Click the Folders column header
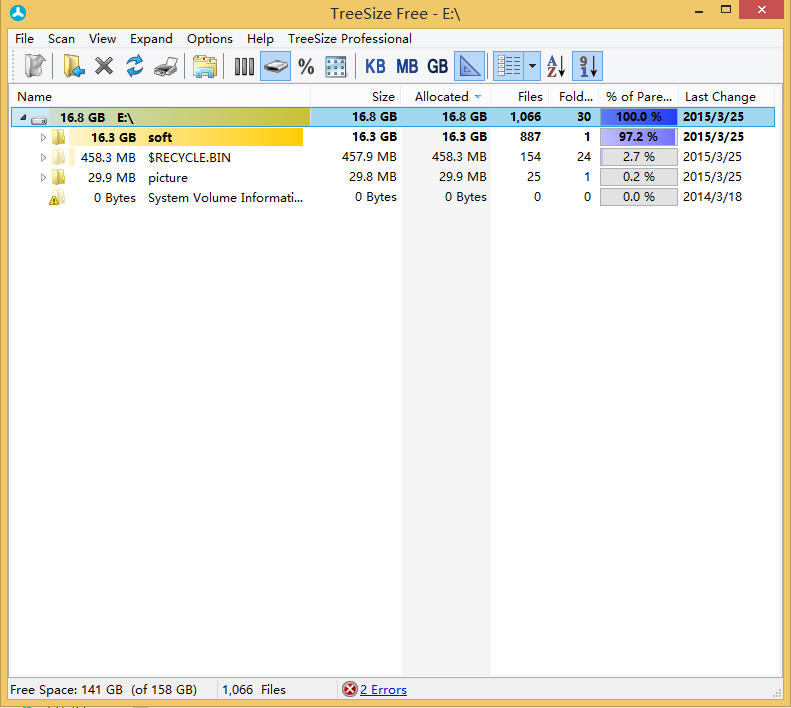Screen dimensions: 791x708 [x=574, y=96]
